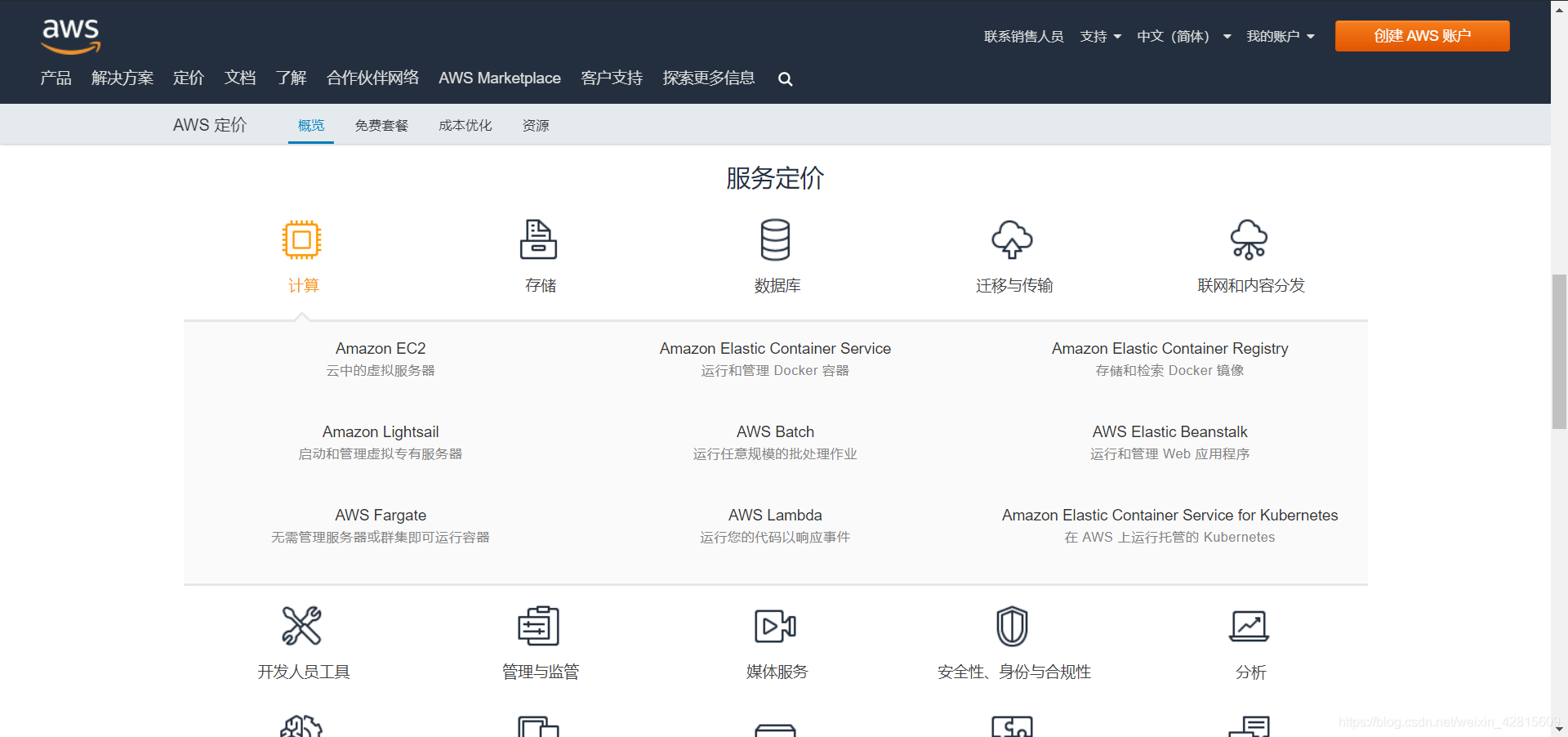Click the page vertical scrollbar thumb
The image size is (1568, 737).
point(1559,351)
